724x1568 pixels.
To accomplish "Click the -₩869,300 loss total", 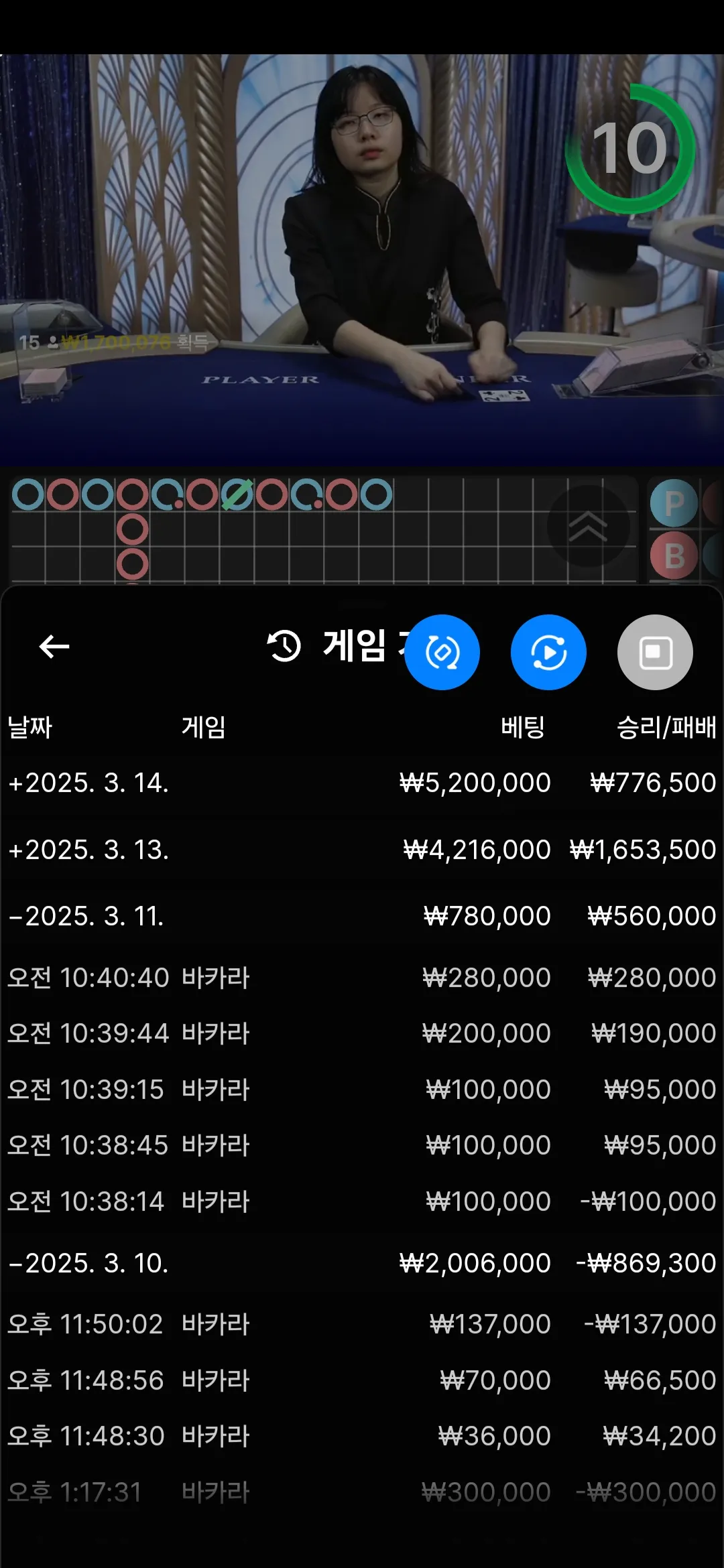I will (x=646, y=1263).
